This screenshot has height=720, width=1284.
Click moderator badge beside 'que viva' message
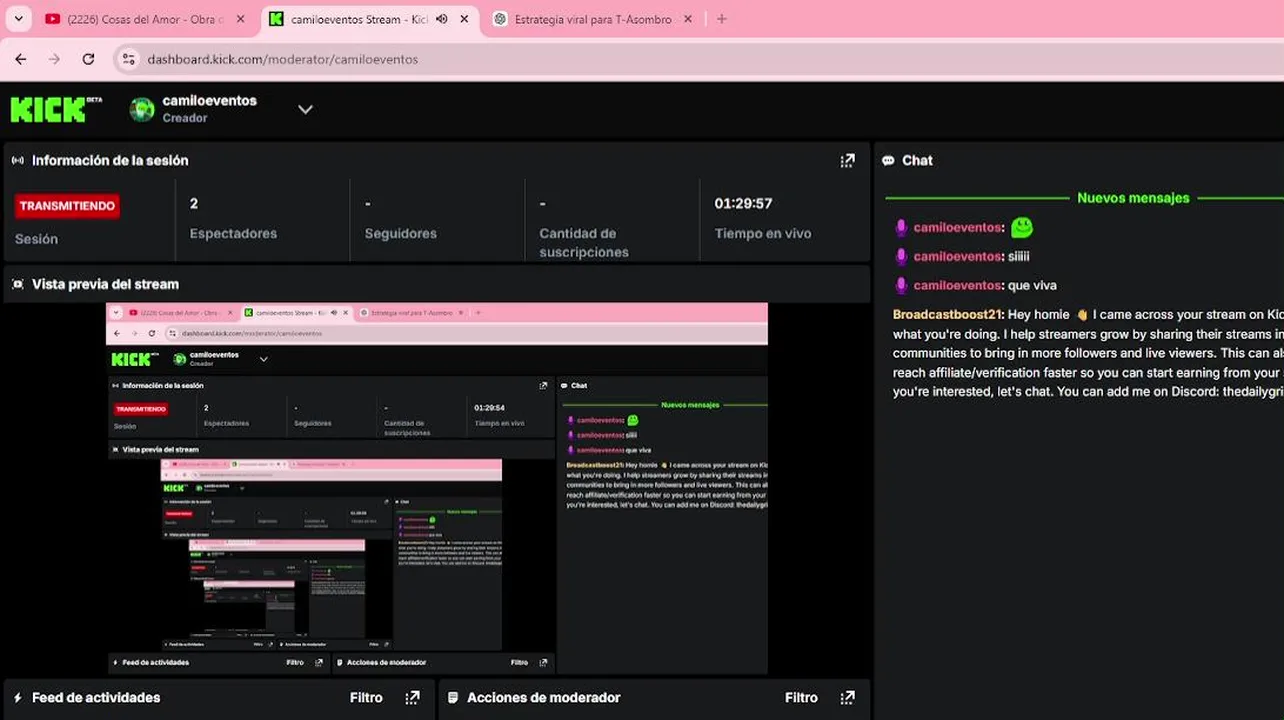(x=901, y=286)
